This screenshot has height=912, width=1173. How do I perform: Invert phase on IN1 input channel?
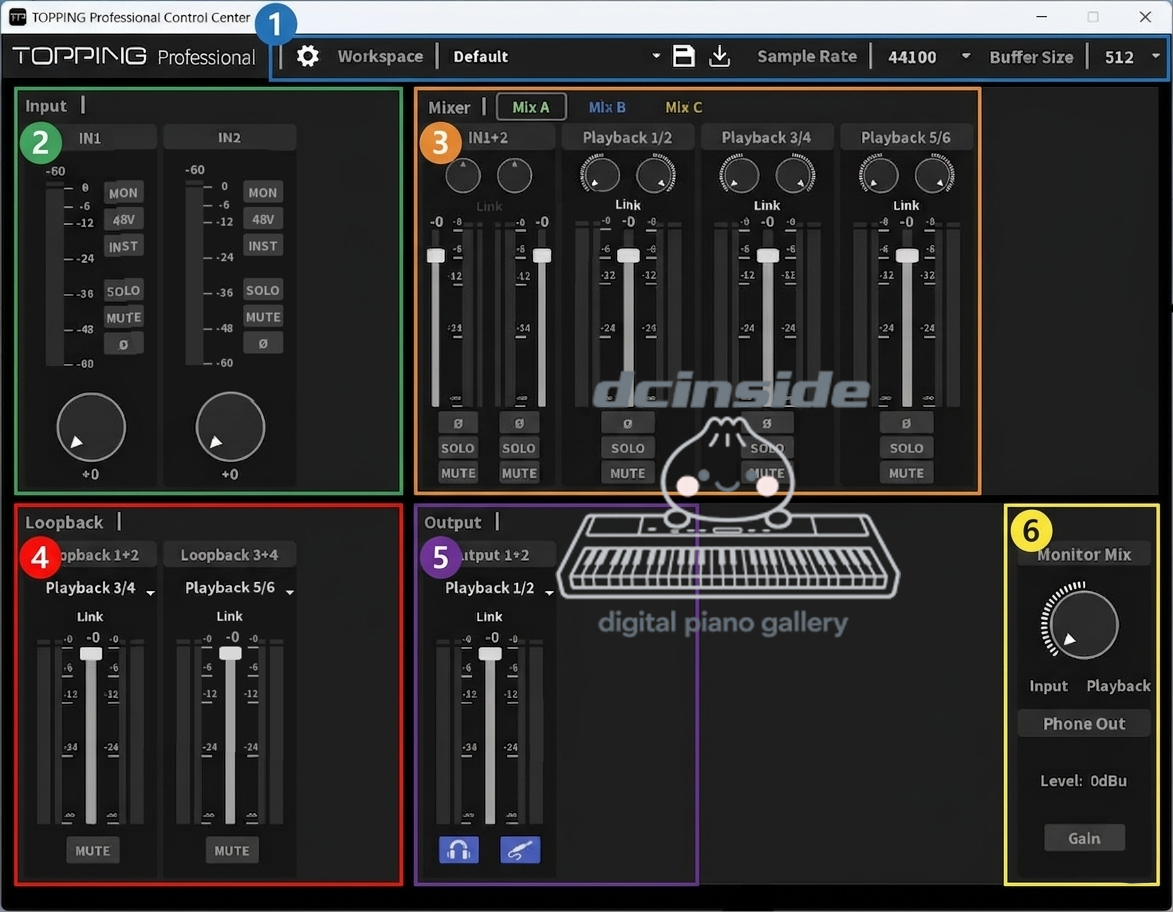(124, 344)
